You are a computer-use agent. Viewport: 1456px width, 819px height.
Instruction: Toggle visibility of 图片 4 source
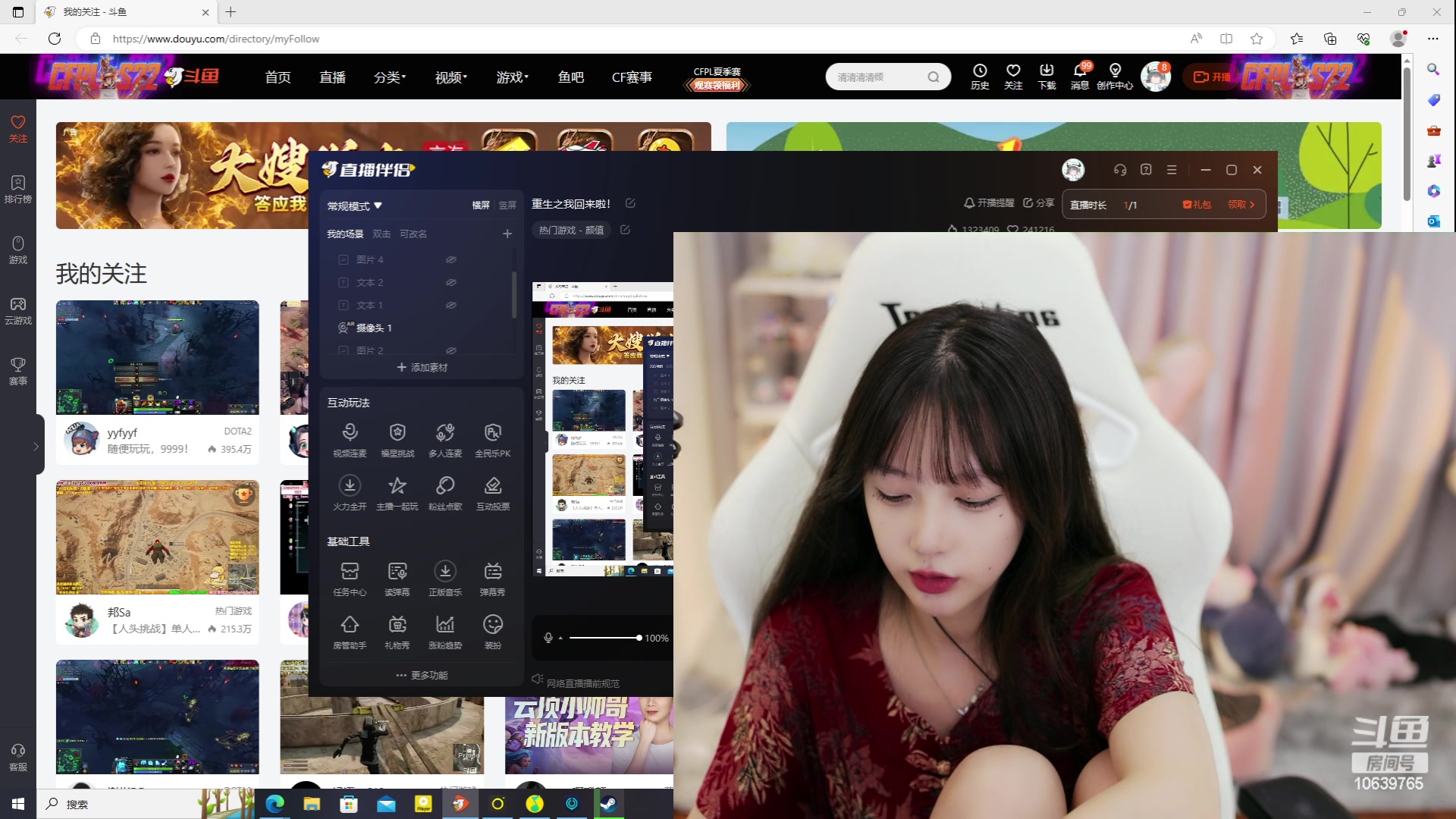[x=450, y=259]
